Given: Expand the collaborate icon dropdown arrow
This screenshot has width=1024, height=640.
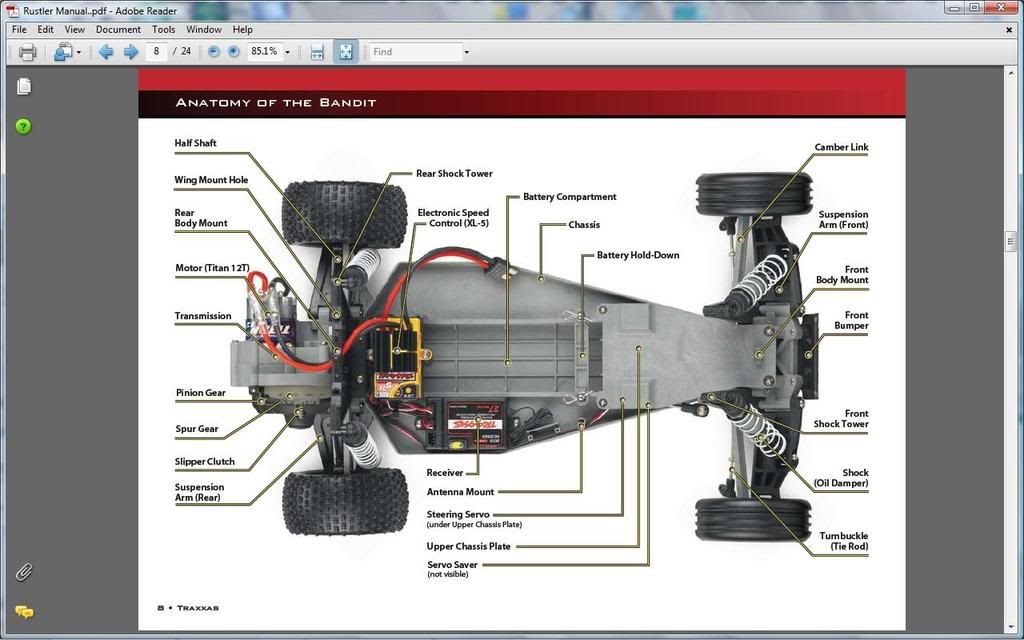Looking at the screenshot, I should [x=78, y=52].
